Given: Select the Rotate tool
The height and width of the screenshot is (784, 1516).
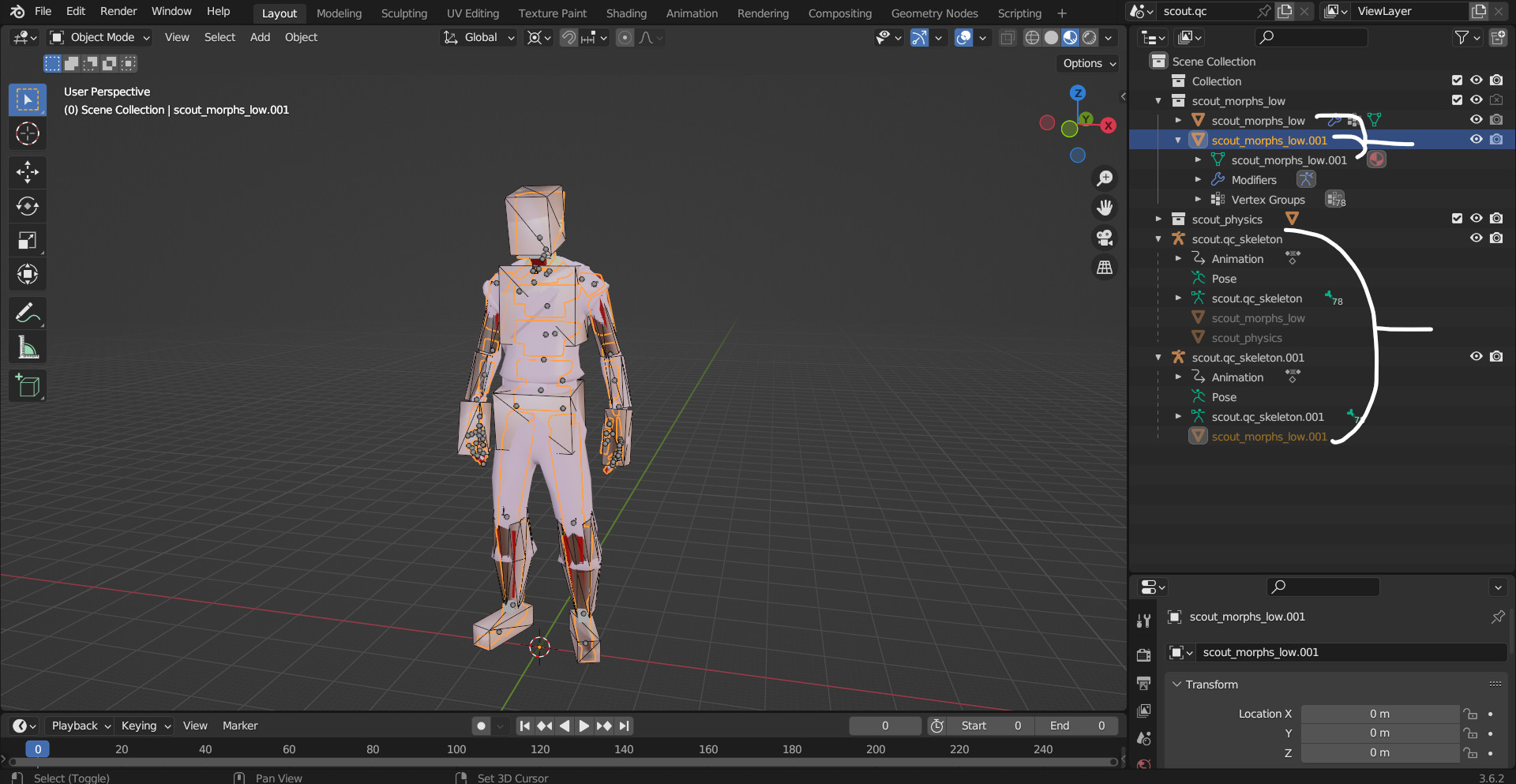Looking at the screenshot, I should [x=28, y=206].
